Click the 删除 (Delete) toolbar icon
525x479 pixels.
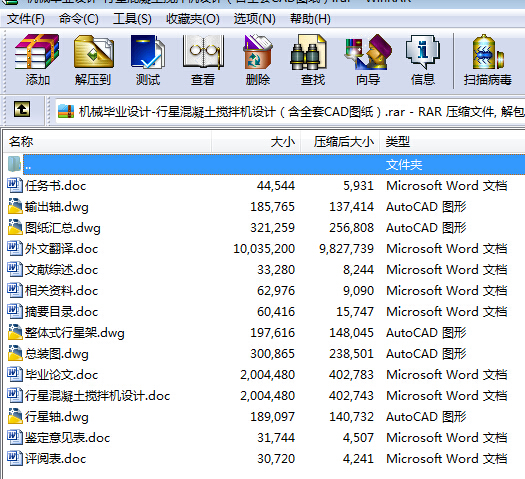[257, 52]
